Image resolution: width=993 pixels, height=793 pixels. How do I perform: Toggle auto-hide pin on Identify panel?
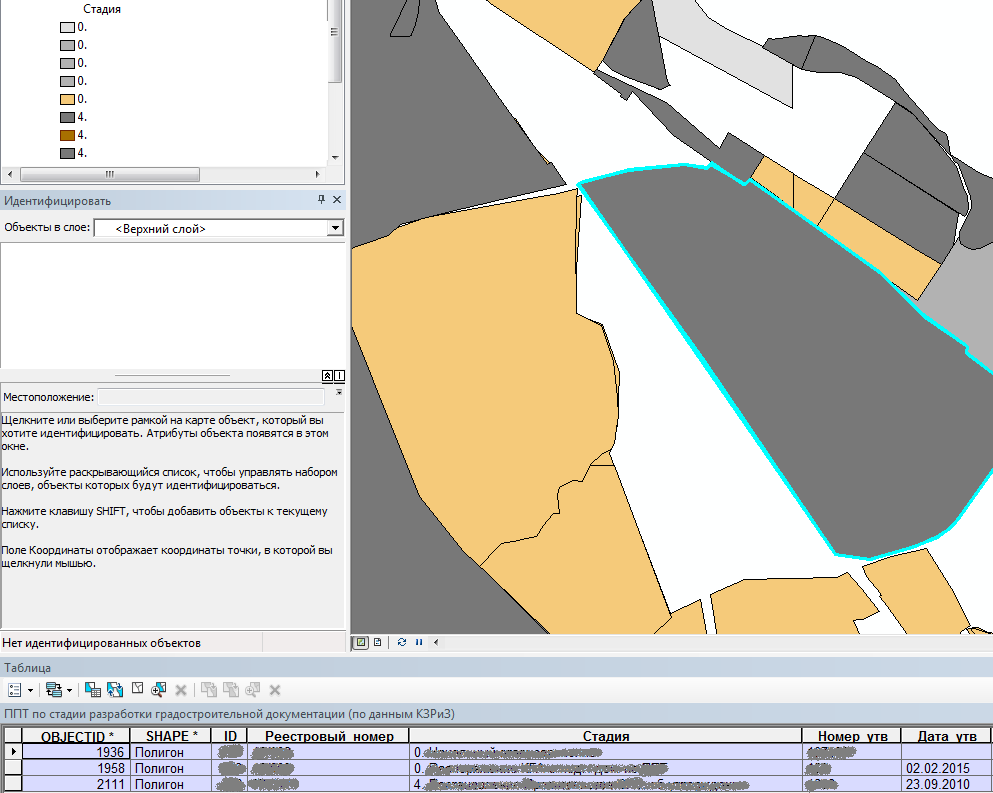pyautogui.click(x=321, y=201)
